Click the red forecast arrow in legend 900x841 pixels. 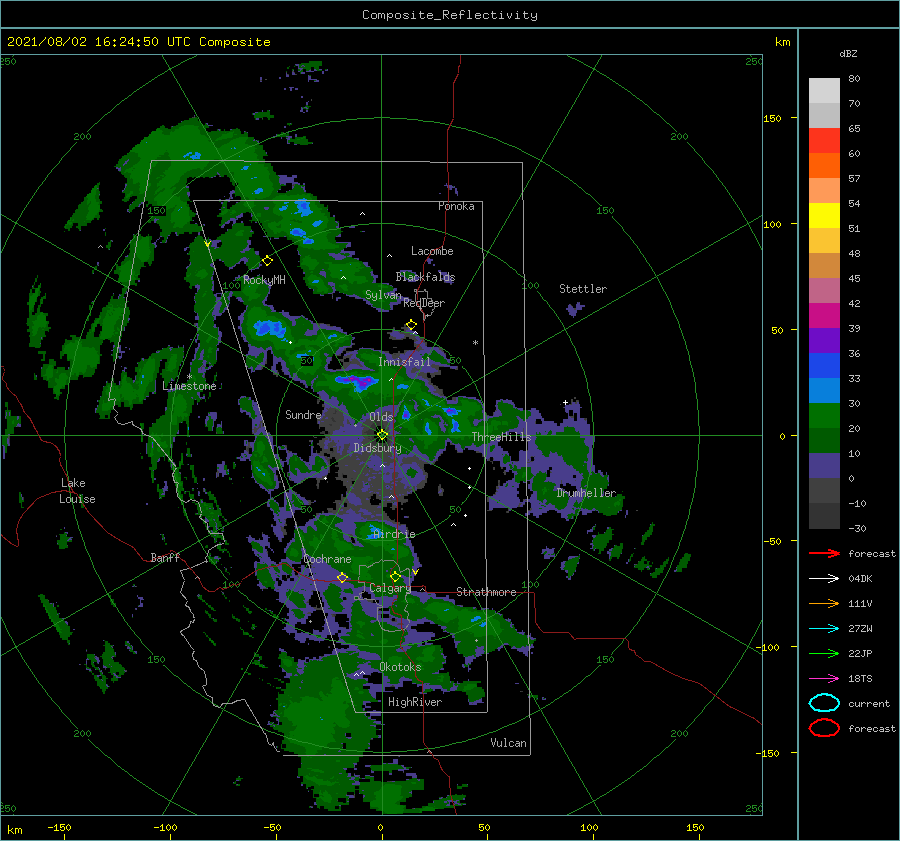pyautogui.click(x=824, y=553)
